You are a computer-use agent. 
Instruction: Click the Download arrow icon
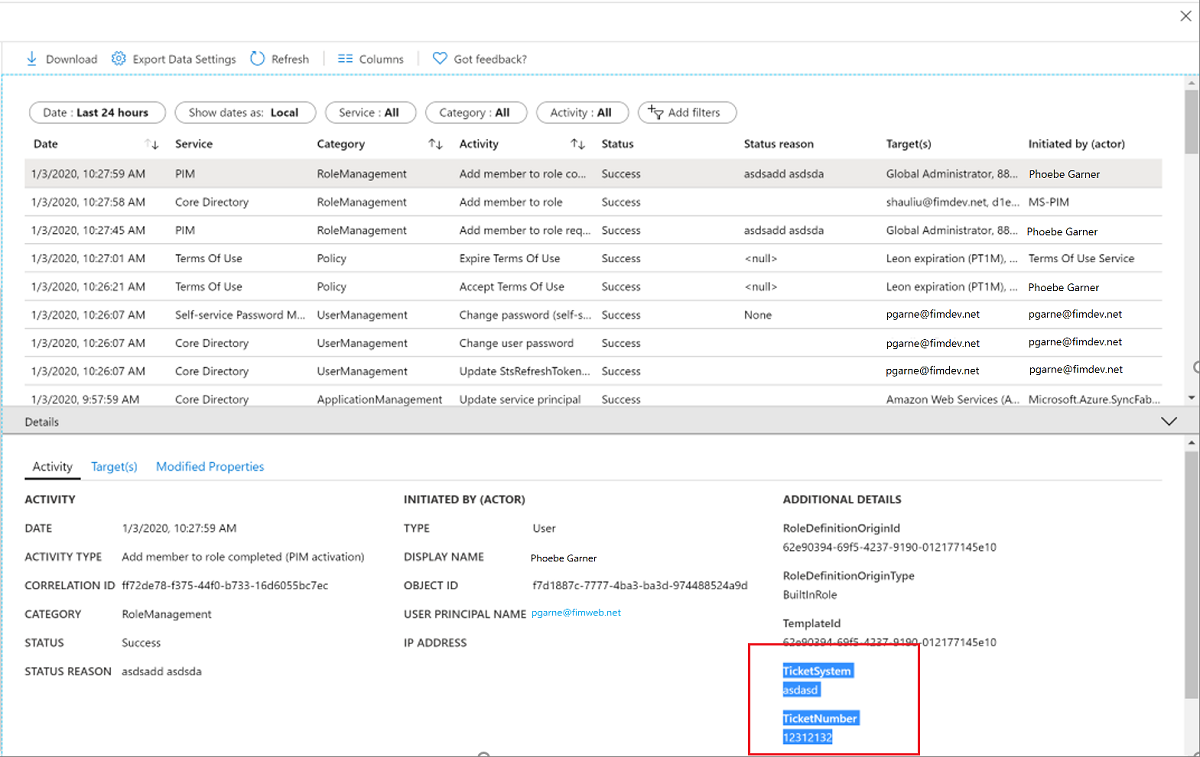[x=31, y=59]
